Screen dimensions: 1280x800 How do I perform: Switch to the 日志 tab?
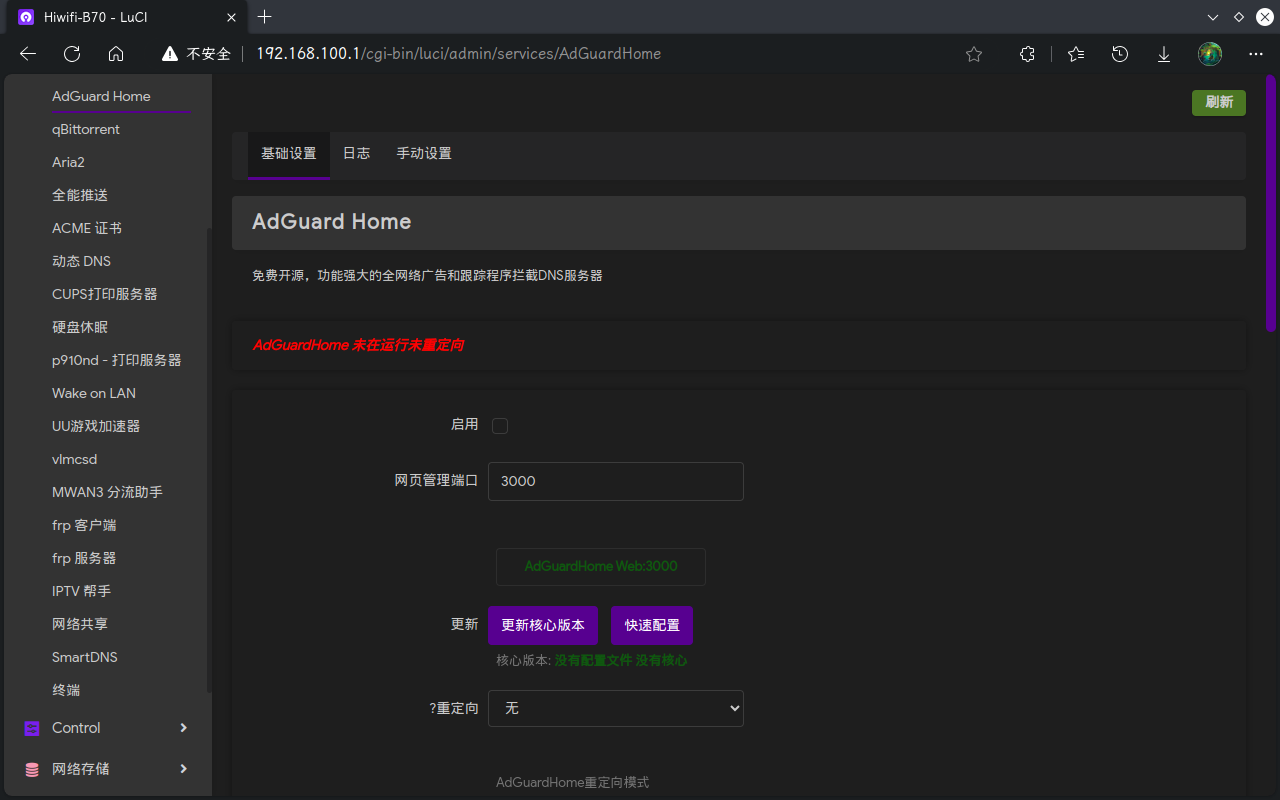[356, 154]
